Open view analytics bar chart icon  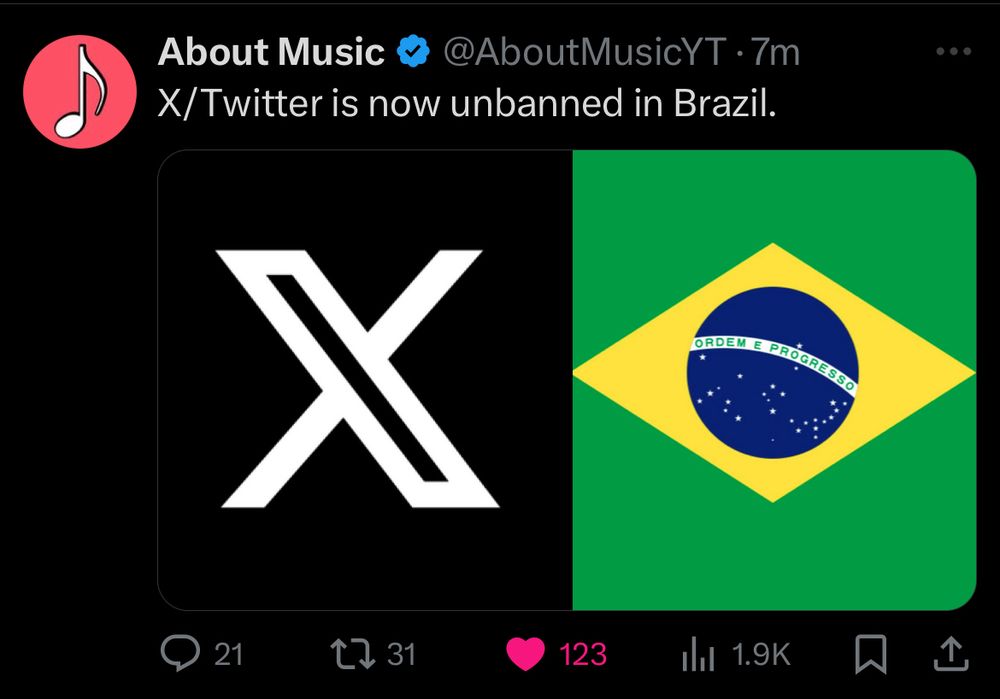pos(698,656)
